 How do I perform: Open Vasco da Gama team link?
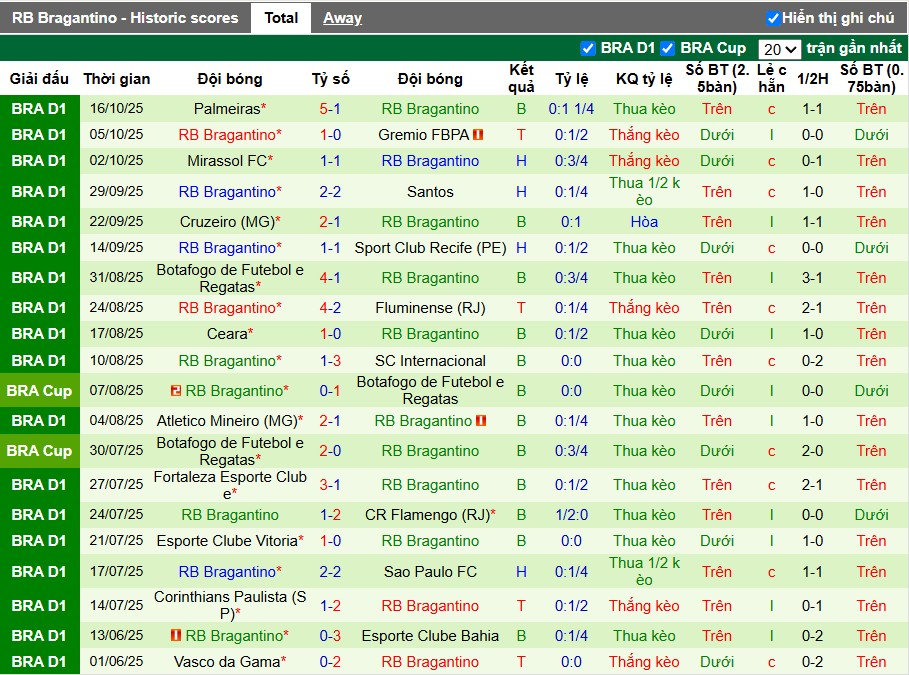[226, 662]
